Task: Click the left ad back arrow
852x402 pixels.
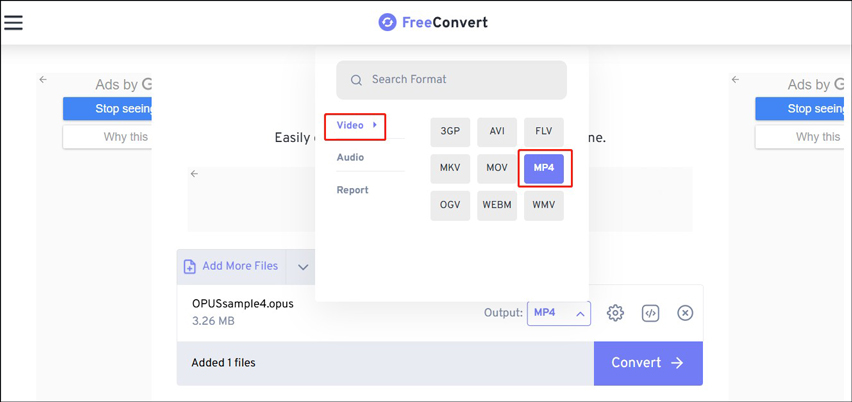Action: point(43,79)
